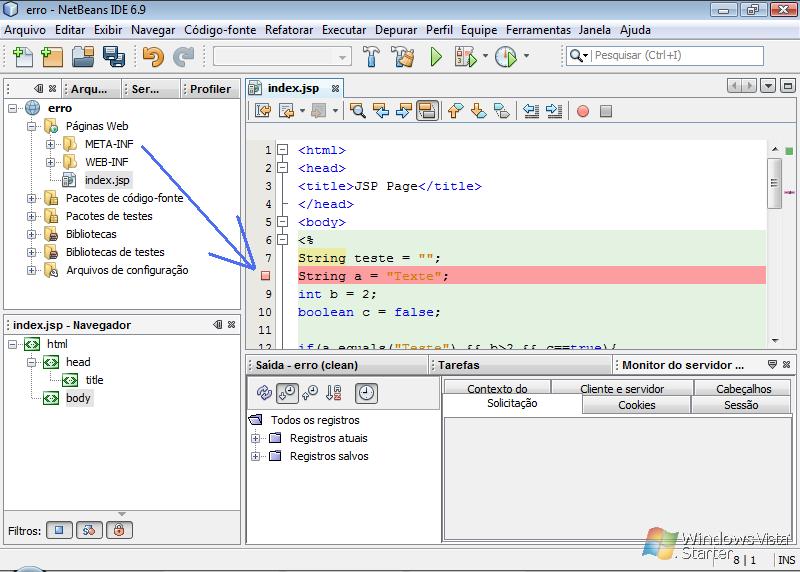Collapse the code fold at line 1

click(x=283, y=150)
